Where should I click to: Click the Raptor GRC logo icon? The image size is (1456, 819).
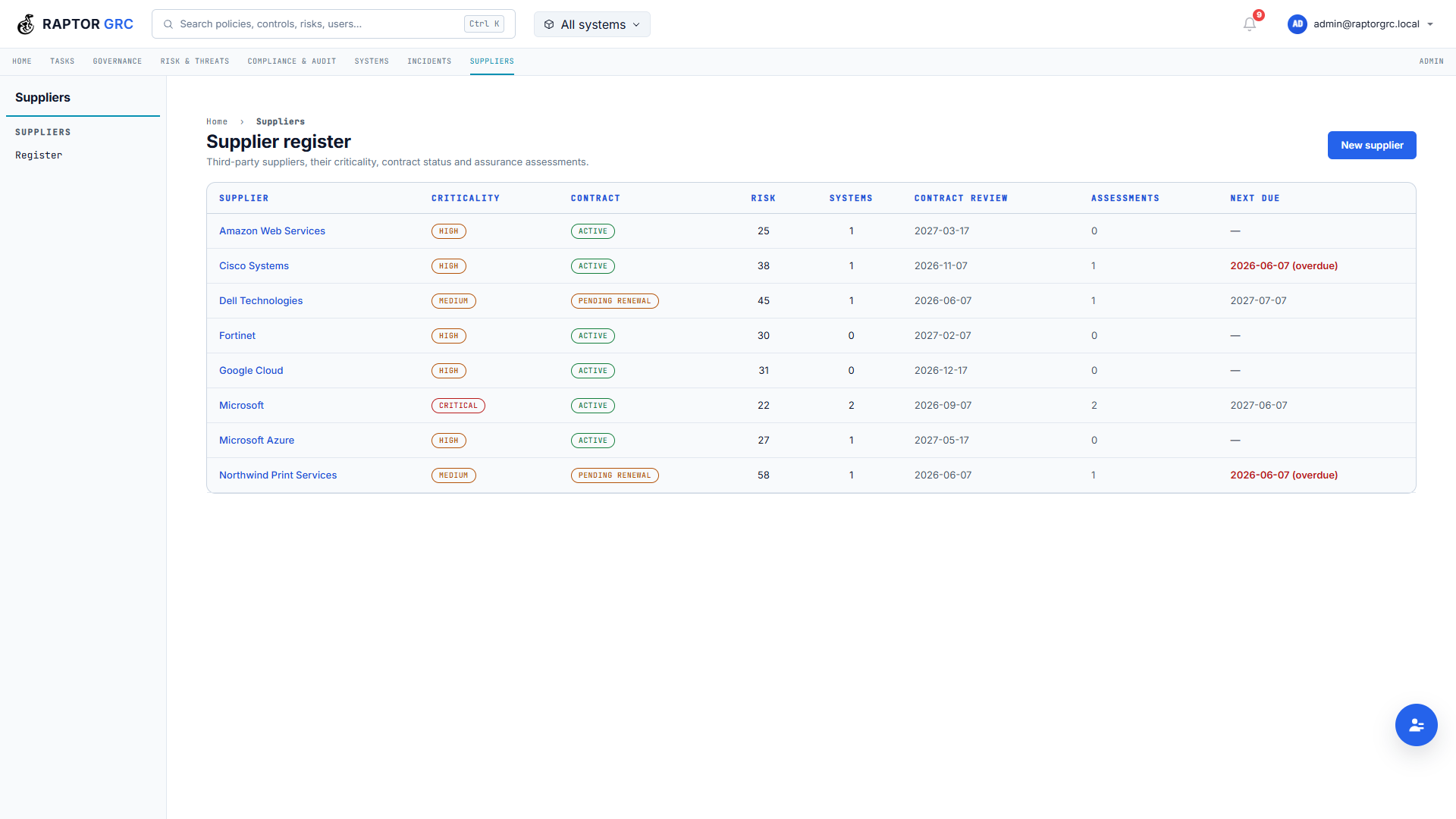[26, 24]
